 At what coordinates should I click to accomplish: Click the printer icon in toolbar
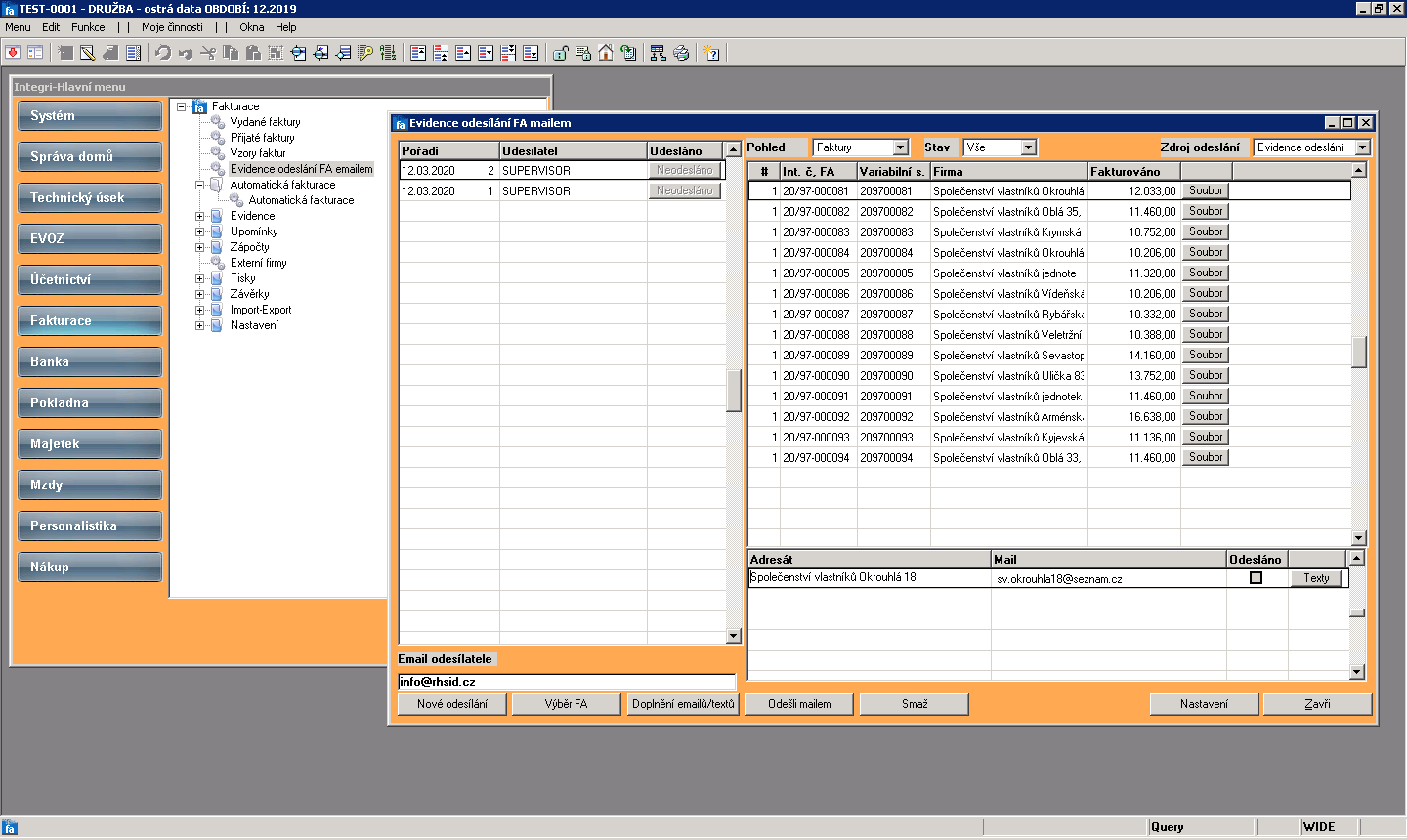coord(681,53)
